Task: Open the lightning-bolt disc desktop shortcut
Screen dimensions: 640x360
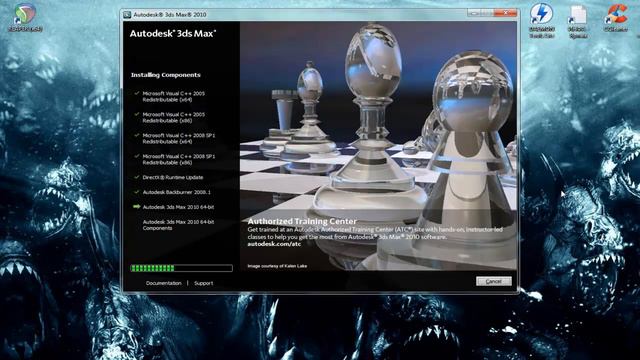Action: tap(542, 20)
